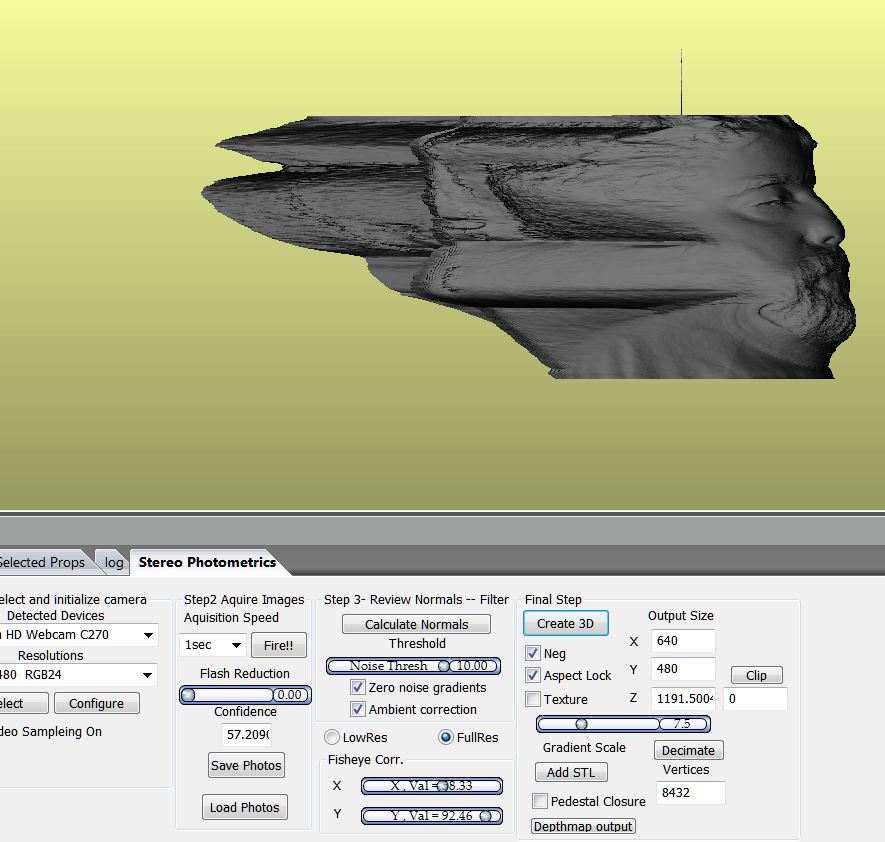Disable the Aspect Lock checkbox
885x842 pixels.
coord(534,676)
